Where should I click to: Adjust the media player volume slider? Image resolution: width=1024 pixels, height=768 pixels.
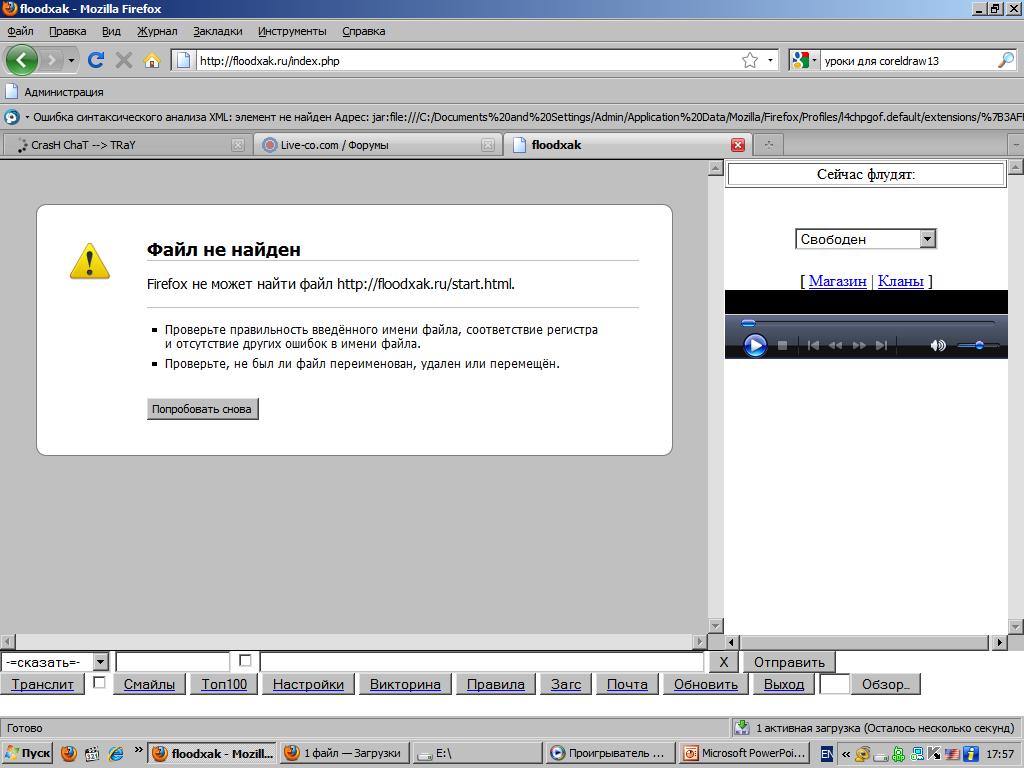[x=979, y=345]
